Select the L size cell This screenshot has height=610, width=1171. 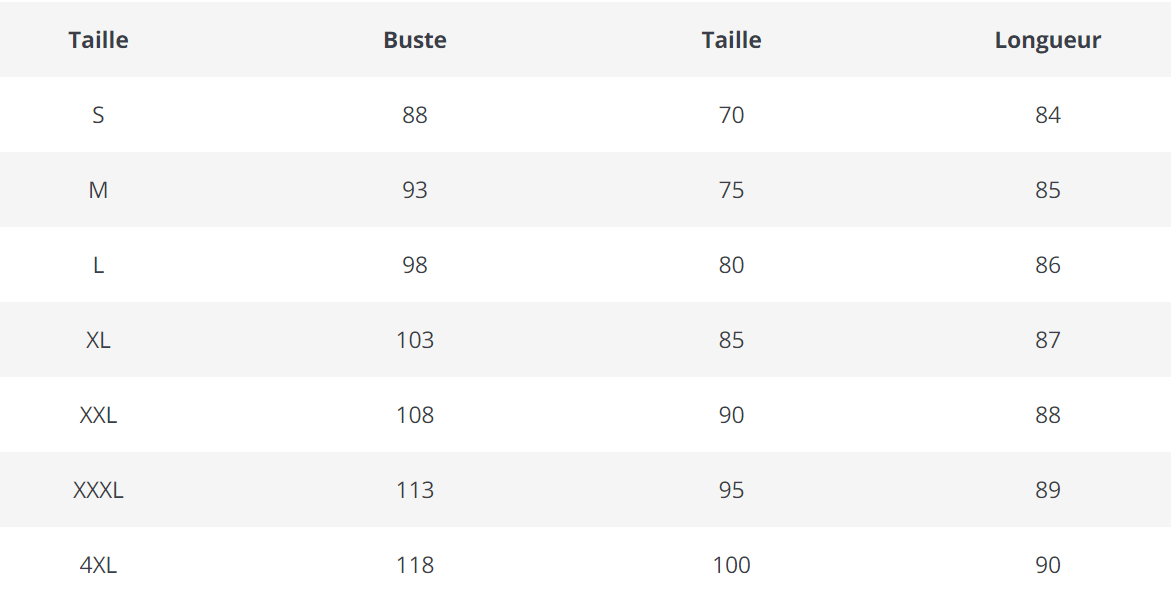pyautogui.click(x=98, y=265)
